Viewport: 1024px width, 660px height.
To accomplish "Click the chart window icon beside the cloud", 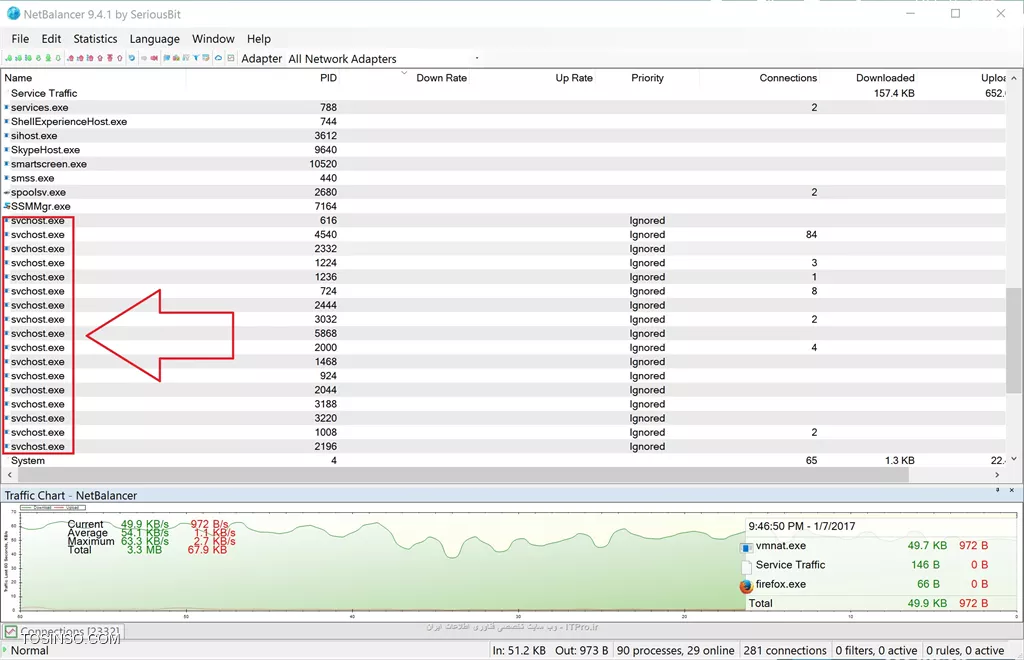I will tap(231, 58).
